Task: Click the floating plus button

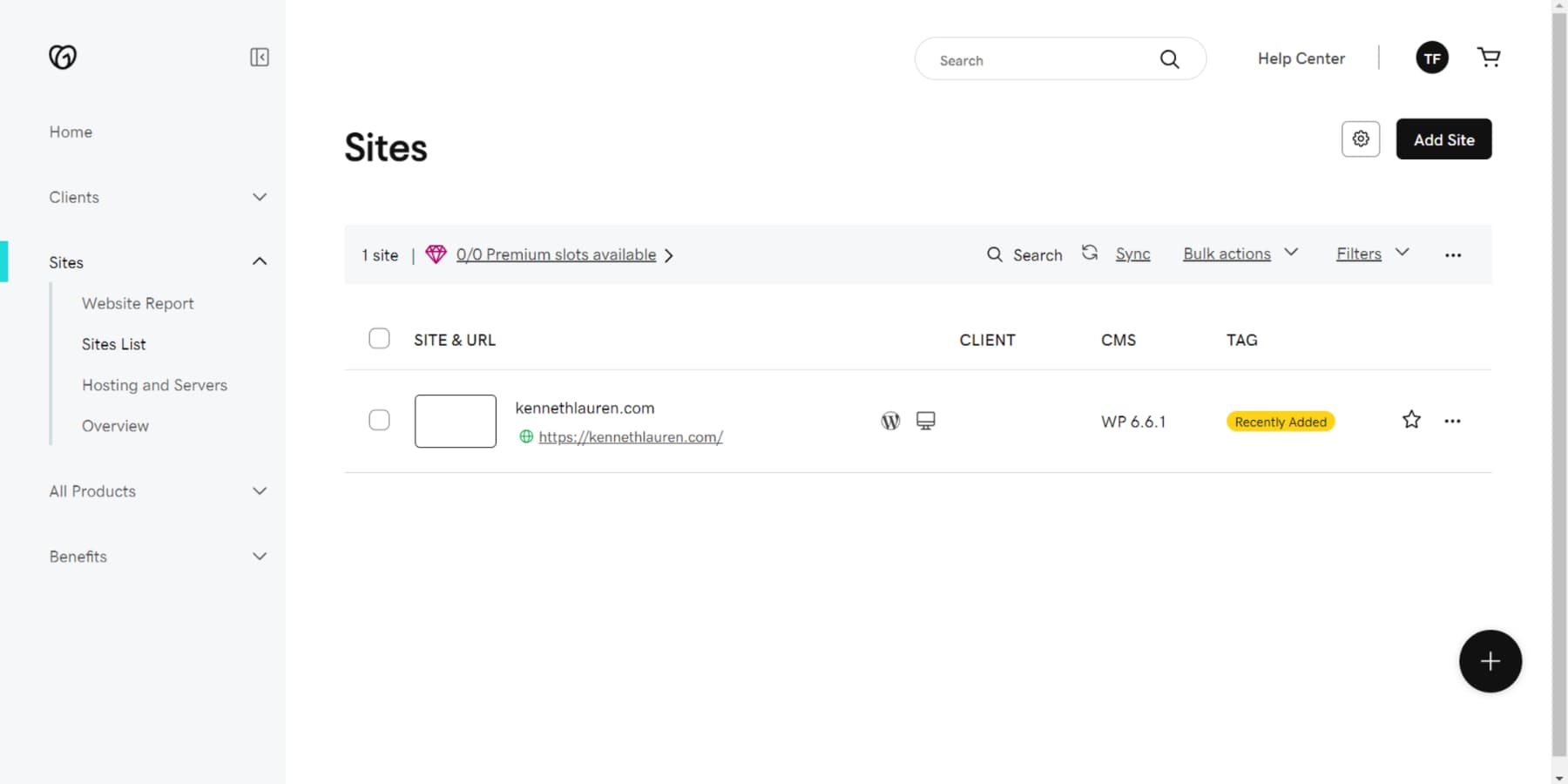Action: click(x=1490, y=661)
